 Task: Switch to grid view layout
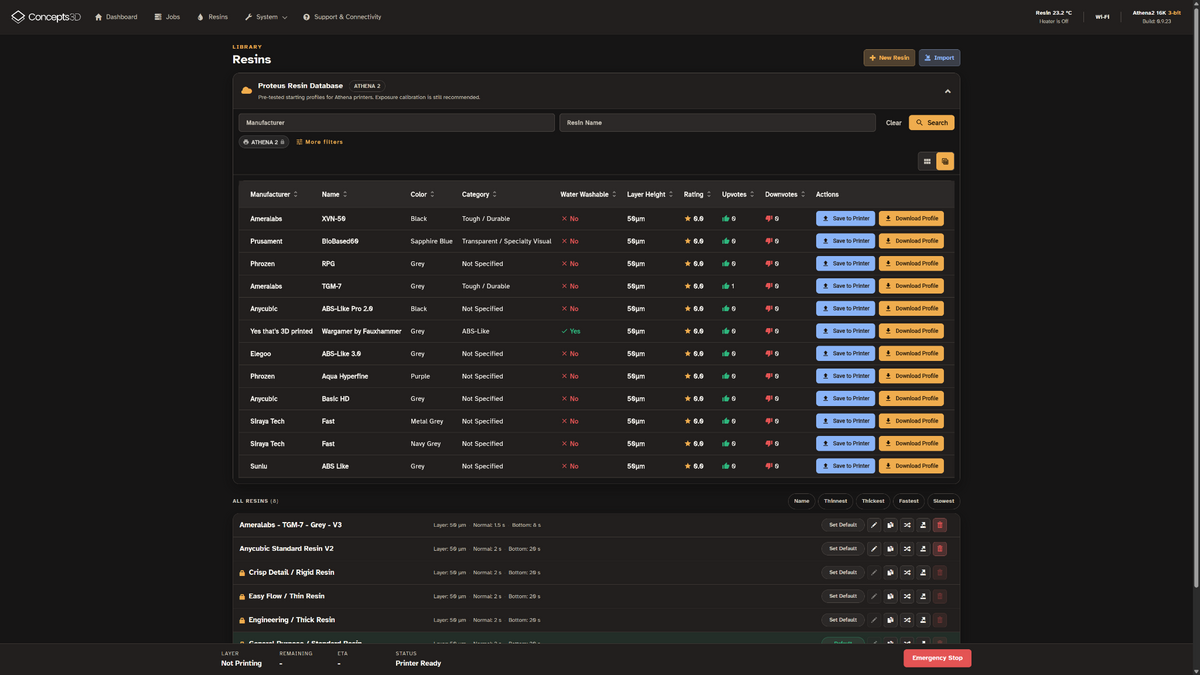click(x=927, y=161)
